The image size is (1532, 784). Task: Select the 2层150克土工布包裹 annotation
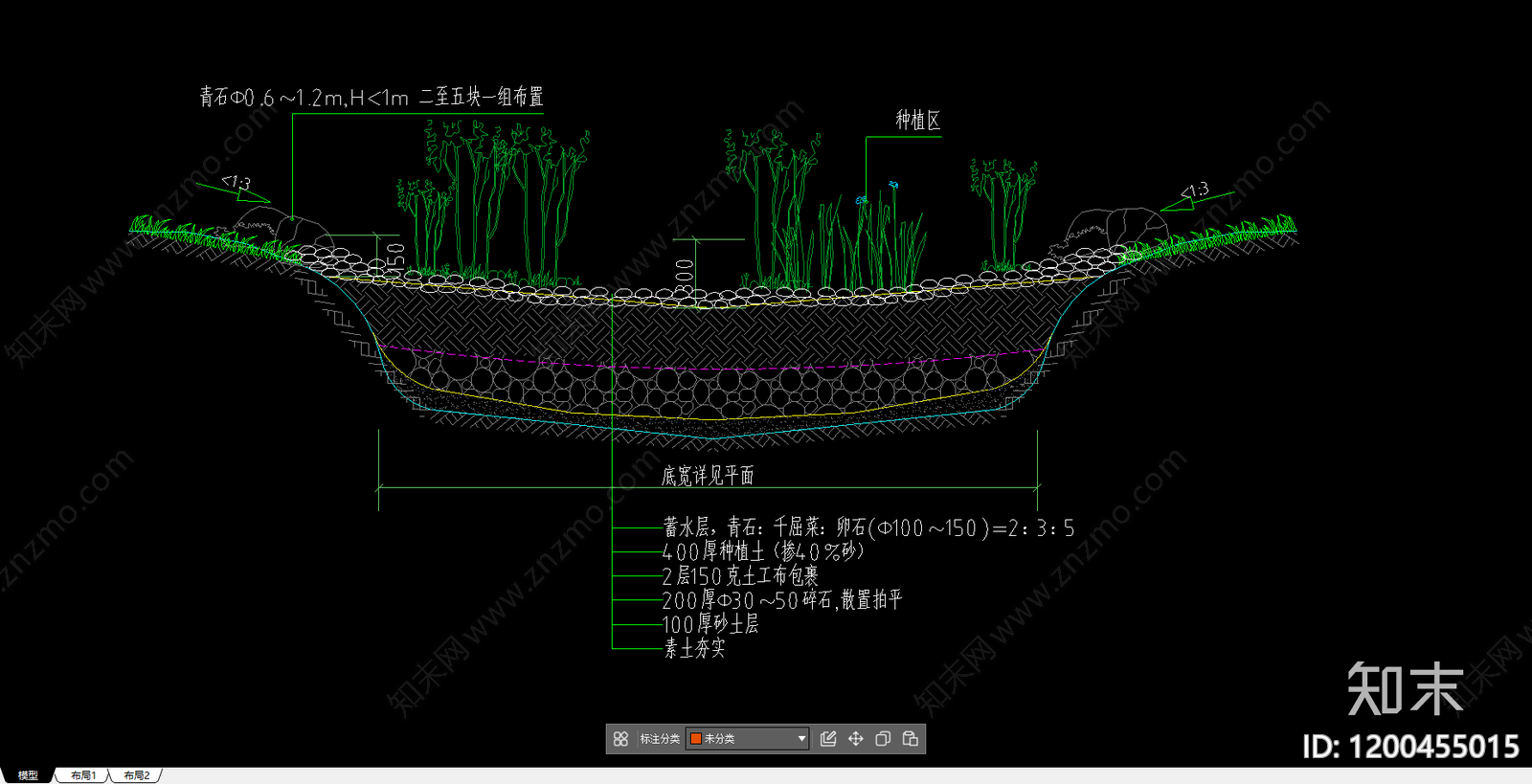(740, 575)
